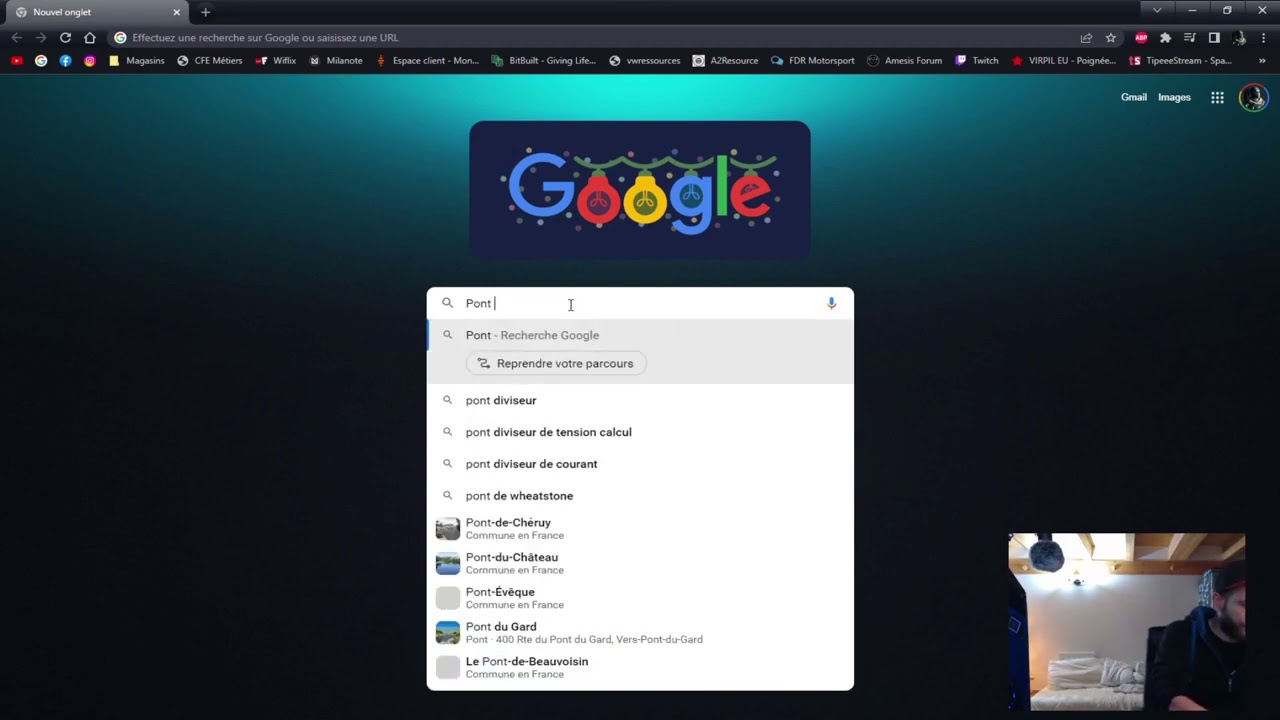1280x720 pixels.
Task: Click the Reprendre votre parcours button
Action: [x=556, y=363]
